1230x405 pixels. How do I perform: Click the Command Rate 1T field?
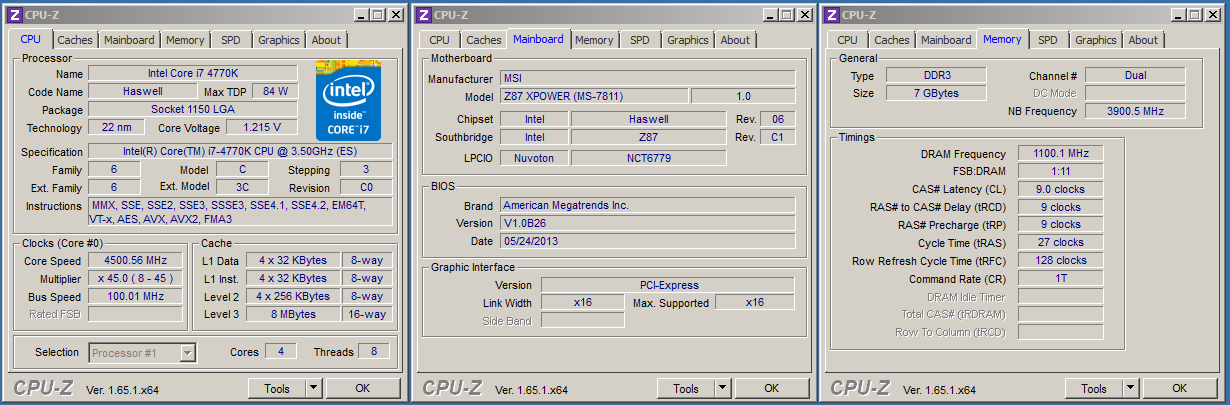[x=1061, y=279]
